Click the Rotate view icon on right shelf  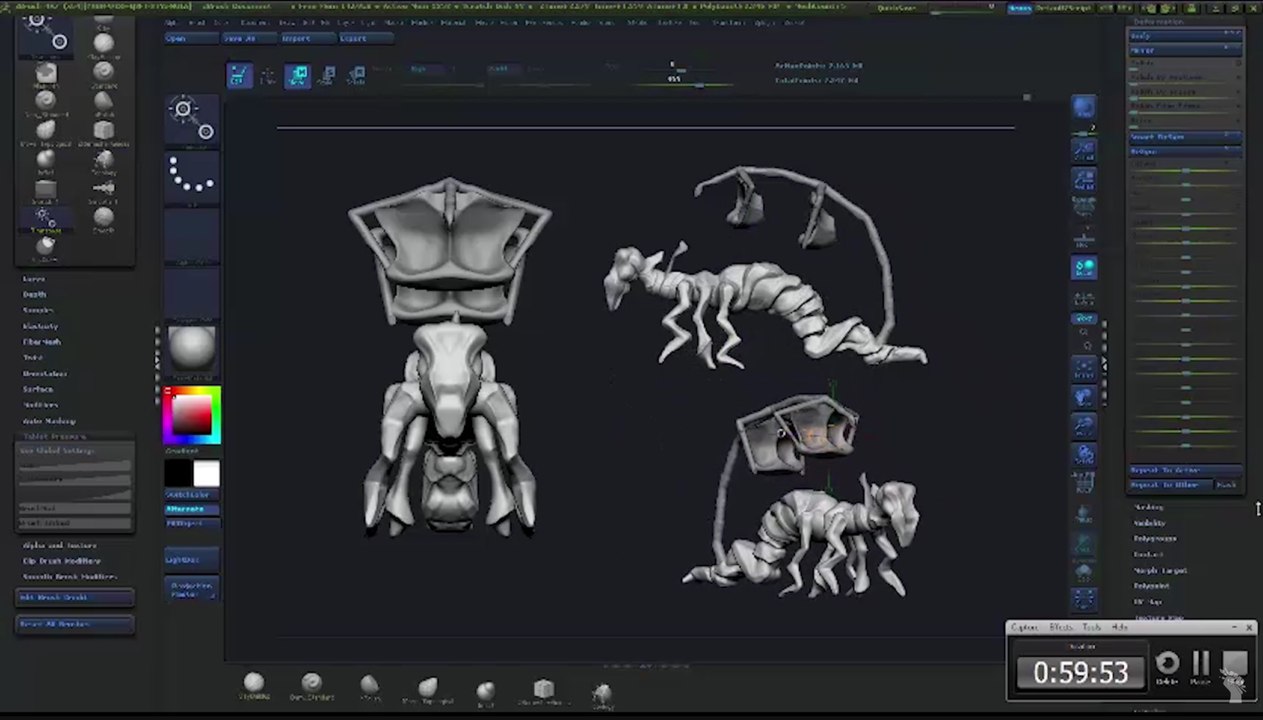[x=1084, y=455]
